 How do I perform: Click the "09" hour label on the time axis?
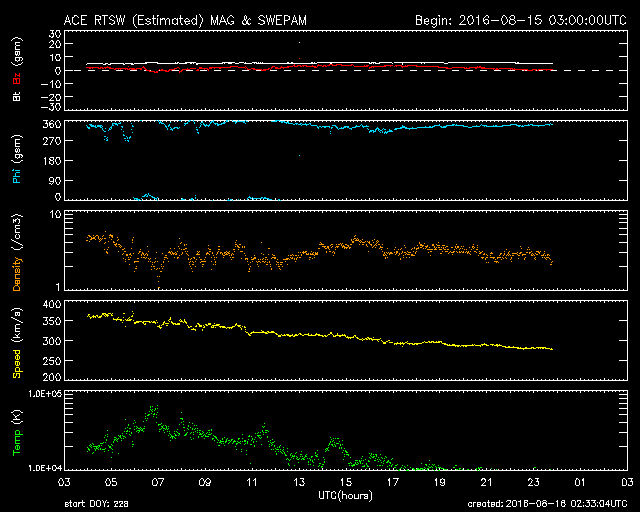coord(205,482)
